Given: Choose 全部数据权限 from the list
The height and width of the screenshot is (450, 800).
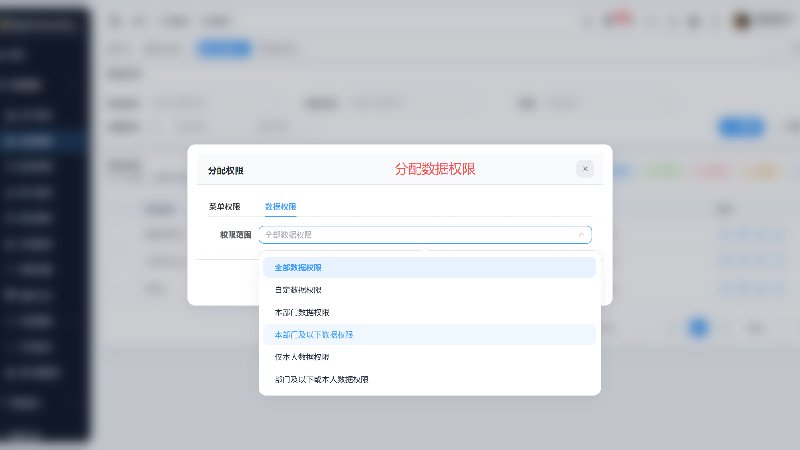Looking at the screenshot, I should click(430, 267).
